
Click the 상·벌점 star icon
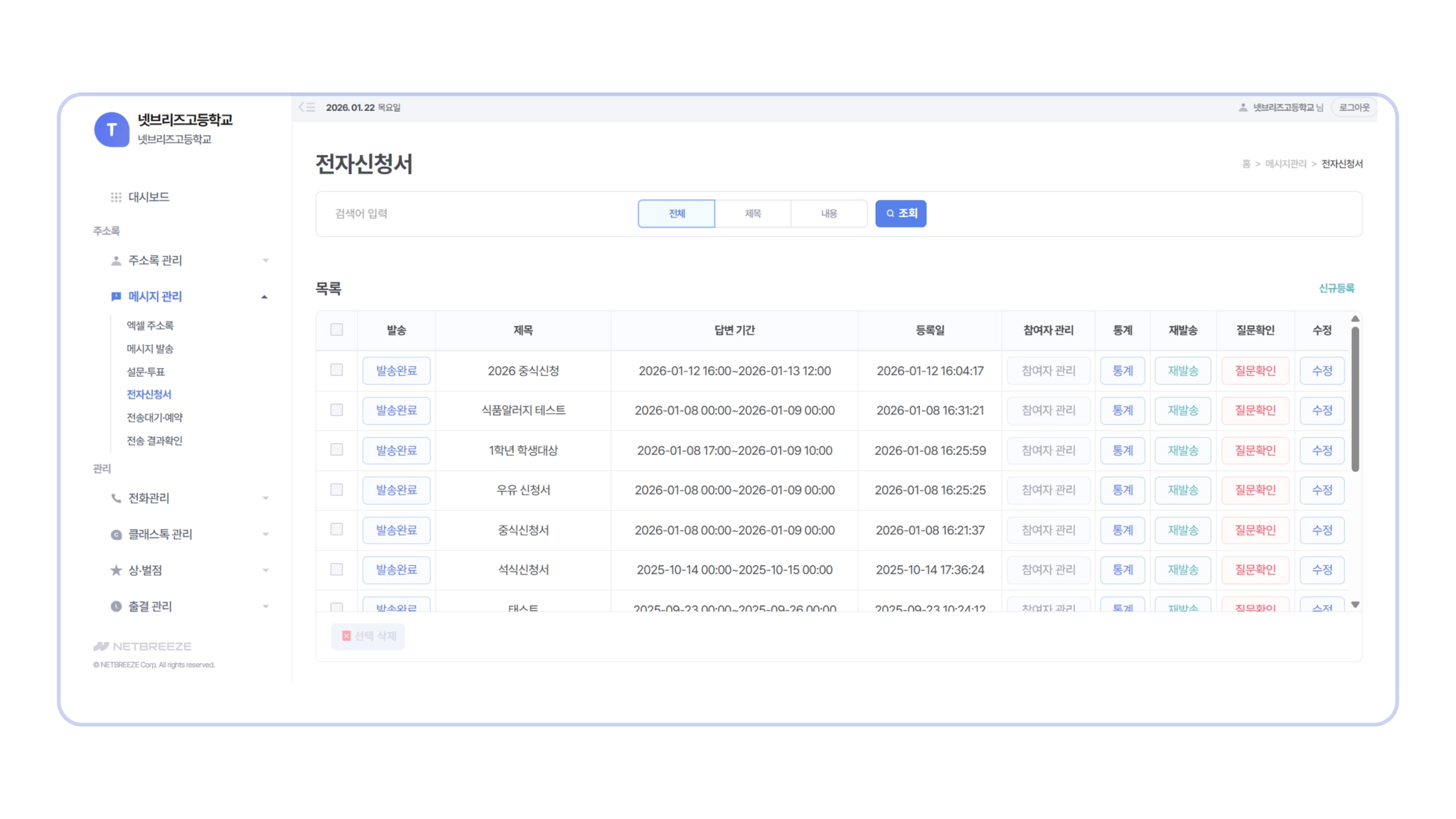[116, 570]
